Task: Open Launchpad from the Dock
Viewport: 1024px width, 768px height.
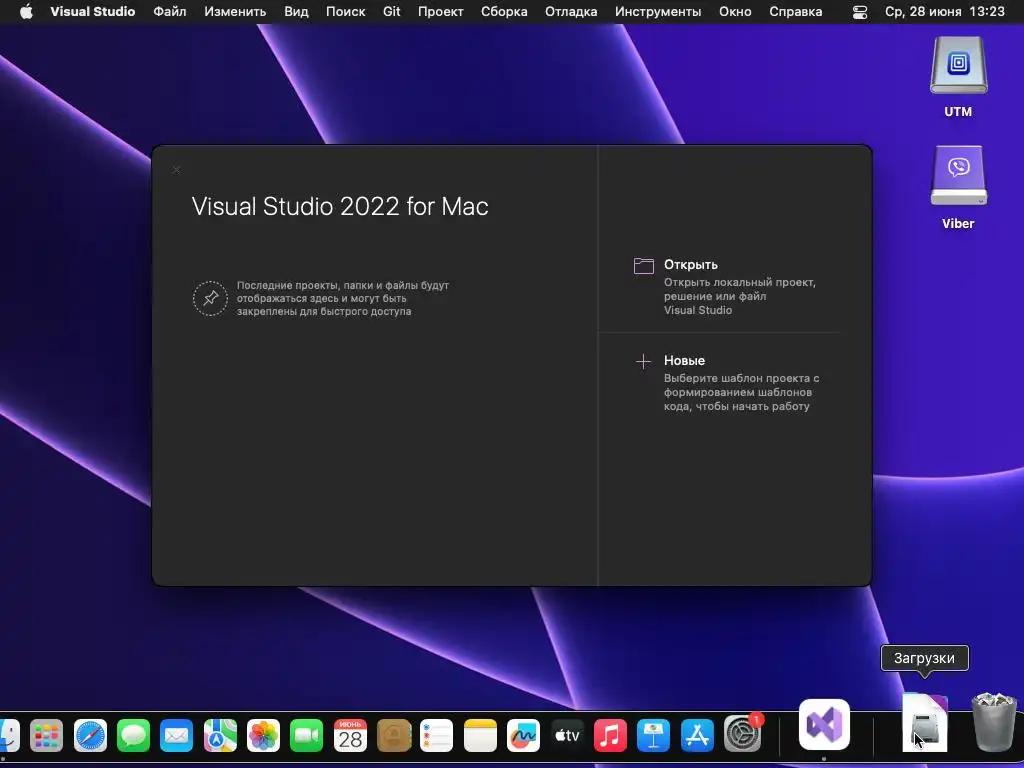Action: (46, 736)
